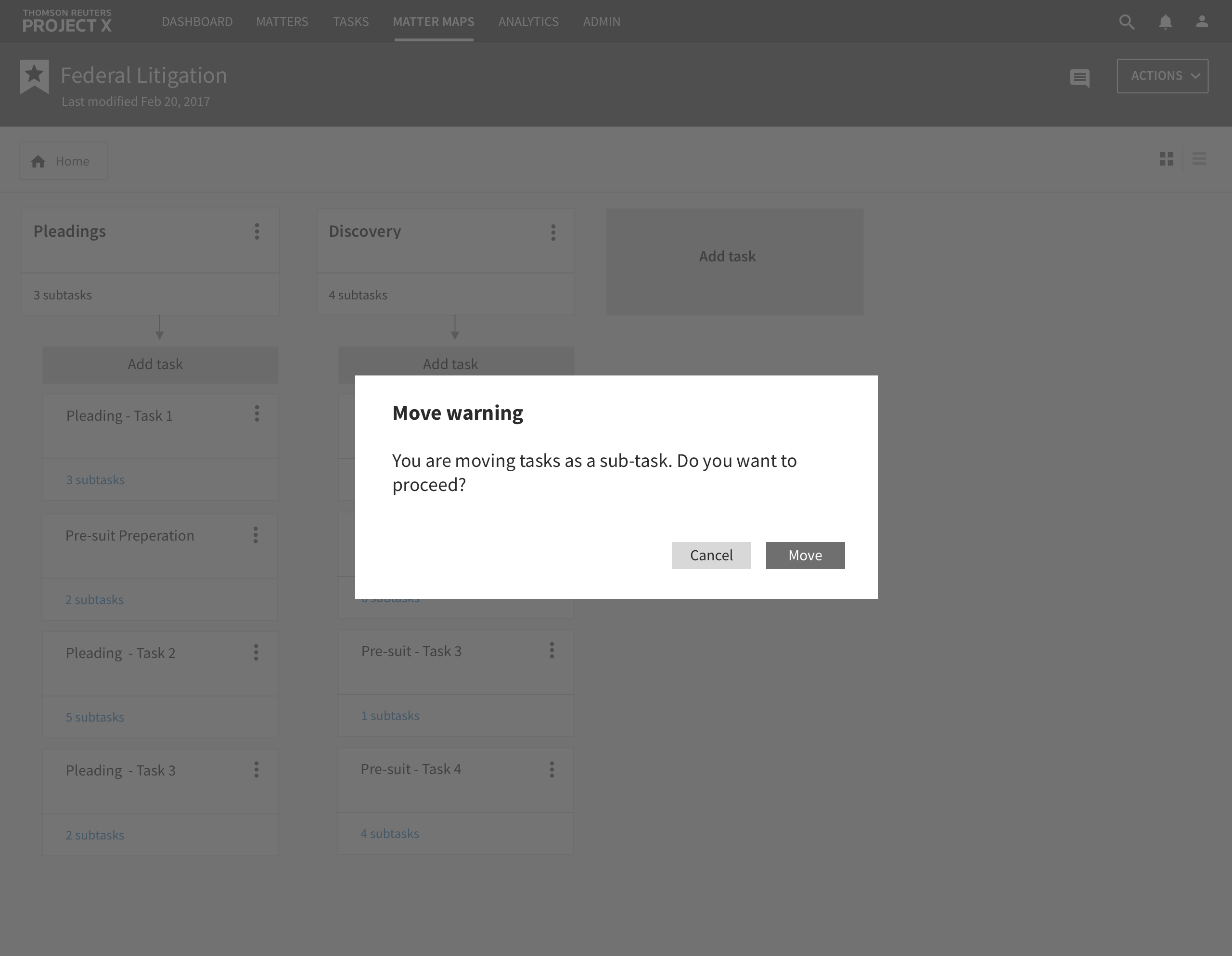Expand the ACTIONS dropdown

point(1162,76)
